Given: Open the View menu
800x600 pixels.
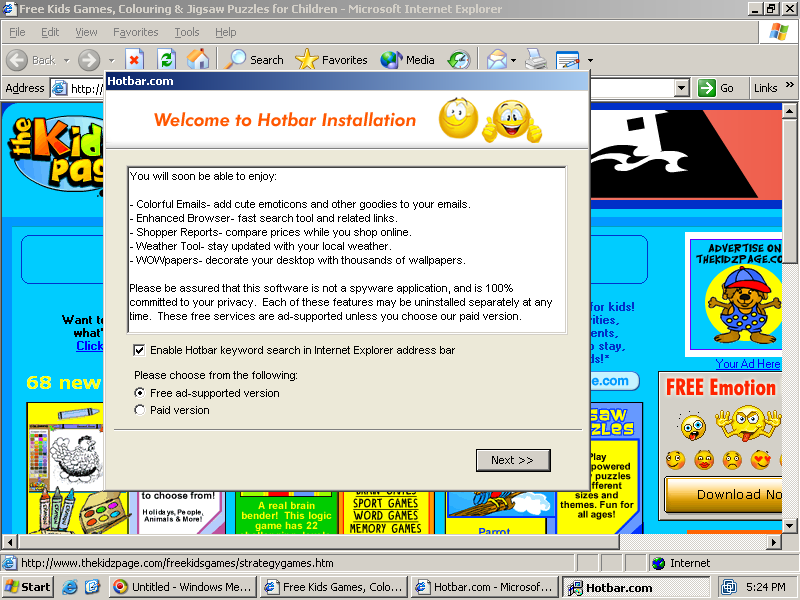Looking at the screenshot, I should pos(86,32).
